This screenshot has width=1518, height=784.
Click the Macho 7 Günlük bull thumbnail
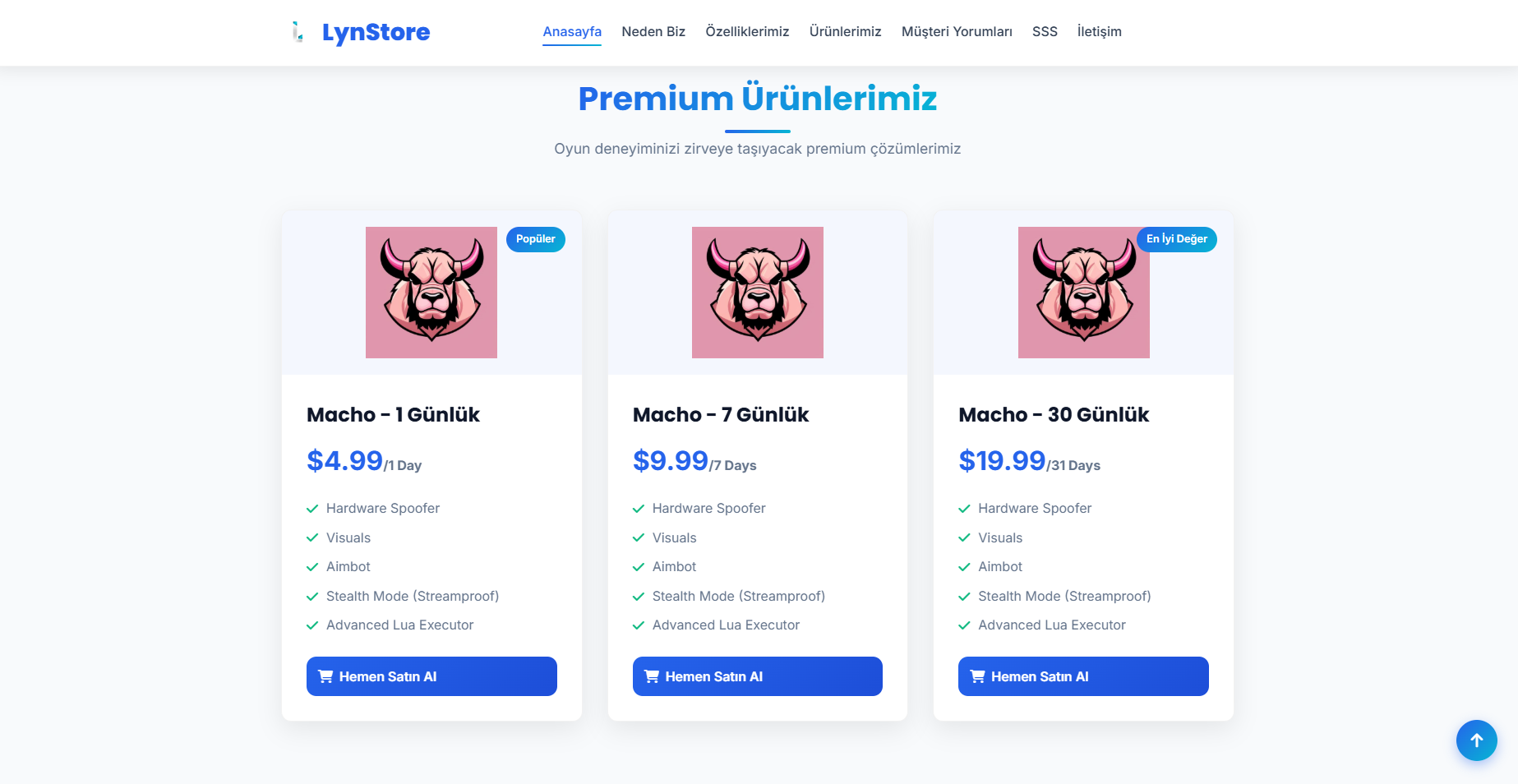point(758,293)
